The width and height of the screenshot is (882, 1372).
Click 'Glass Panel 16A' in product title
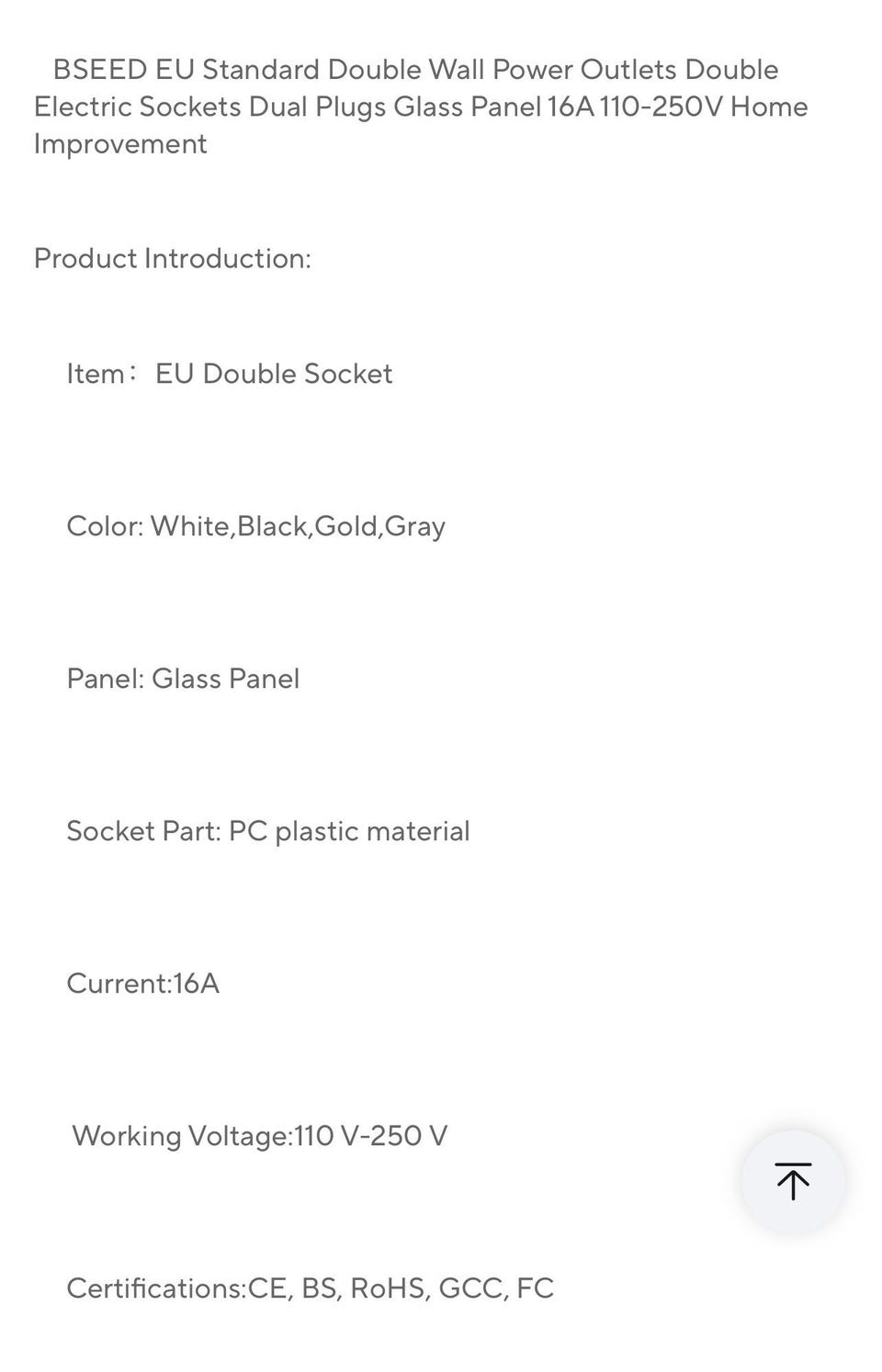coord(494,107)
